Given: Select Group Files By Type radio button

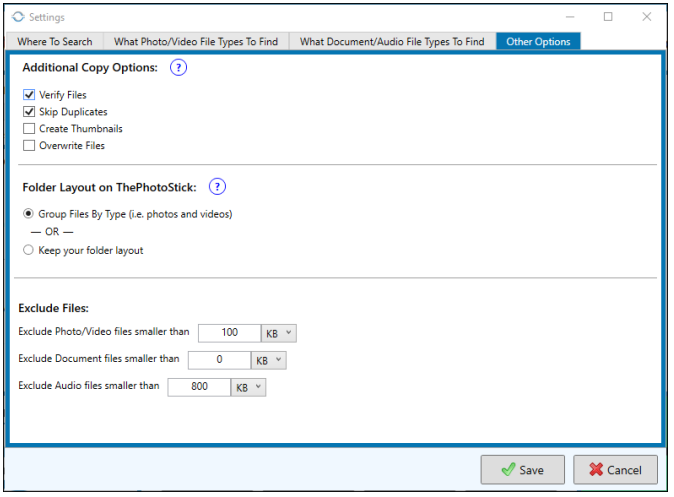Looking at the screenshot, I should (28, 214).
